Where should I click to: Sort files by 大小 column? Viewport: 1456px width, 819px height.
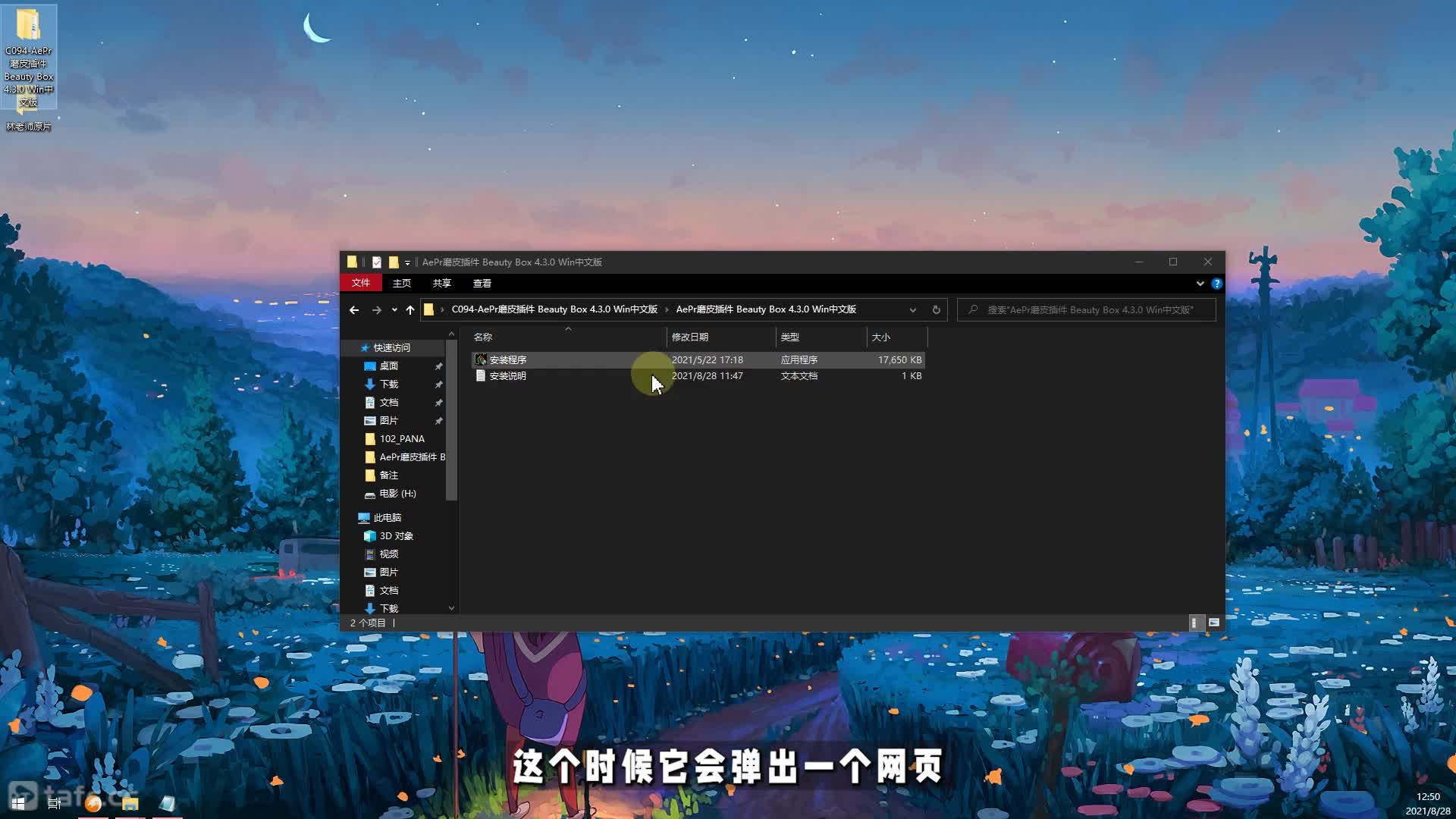(896, 337)
